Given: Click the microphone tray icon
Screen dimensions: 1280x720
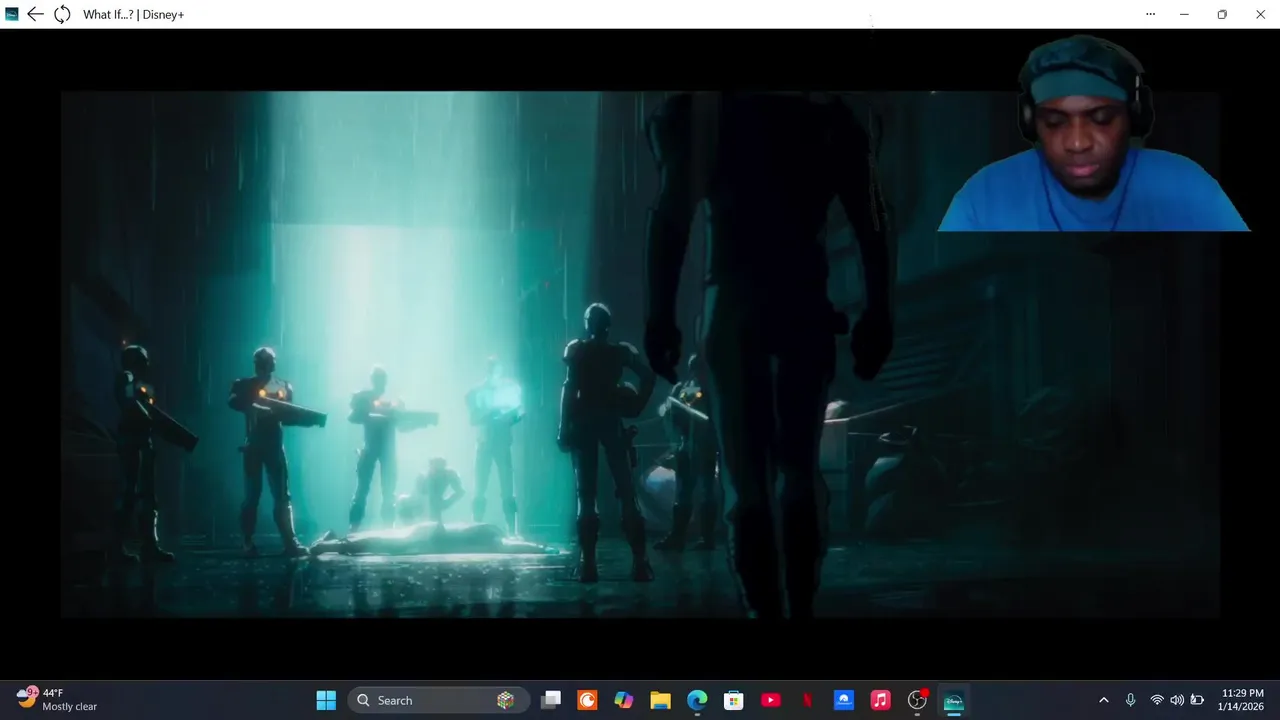Looking at the screenshot, I should coord(1130,700).
